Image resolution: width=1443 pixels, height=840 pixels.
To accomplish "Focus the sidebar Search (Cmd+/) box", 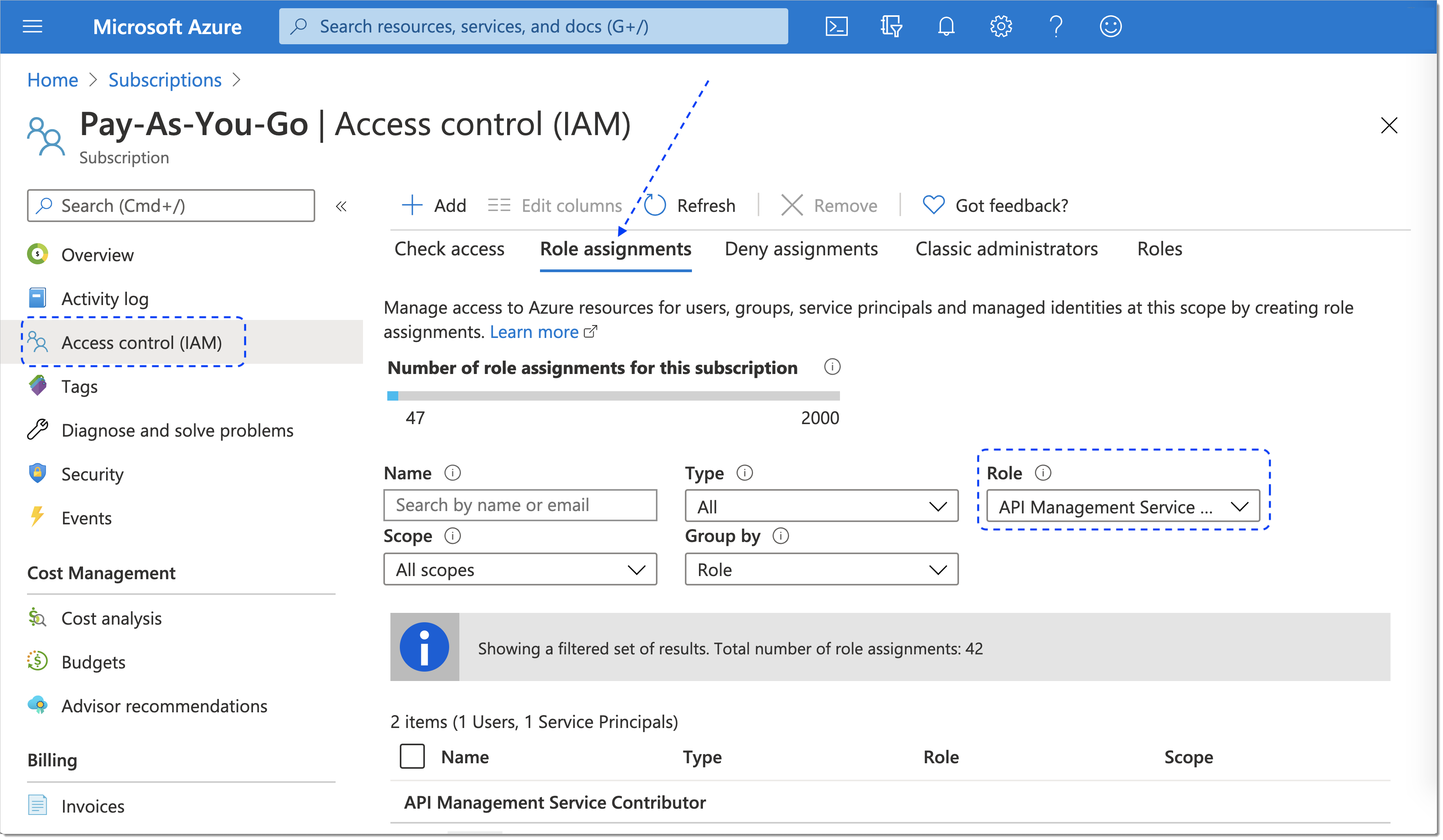I will [x=171, y=206].
